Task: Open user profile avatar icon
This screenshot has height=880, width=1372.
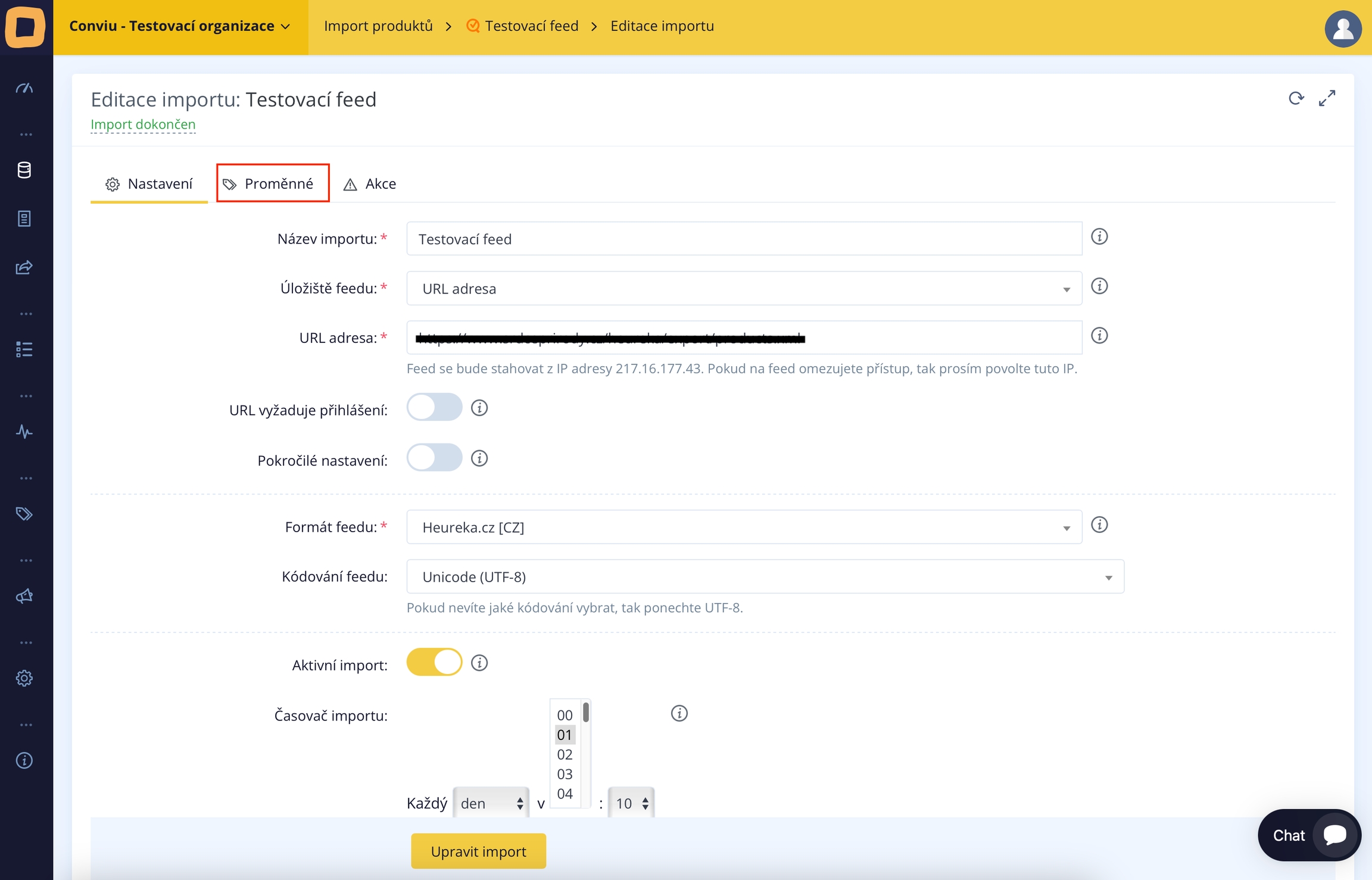Action: click(1342, 28)
